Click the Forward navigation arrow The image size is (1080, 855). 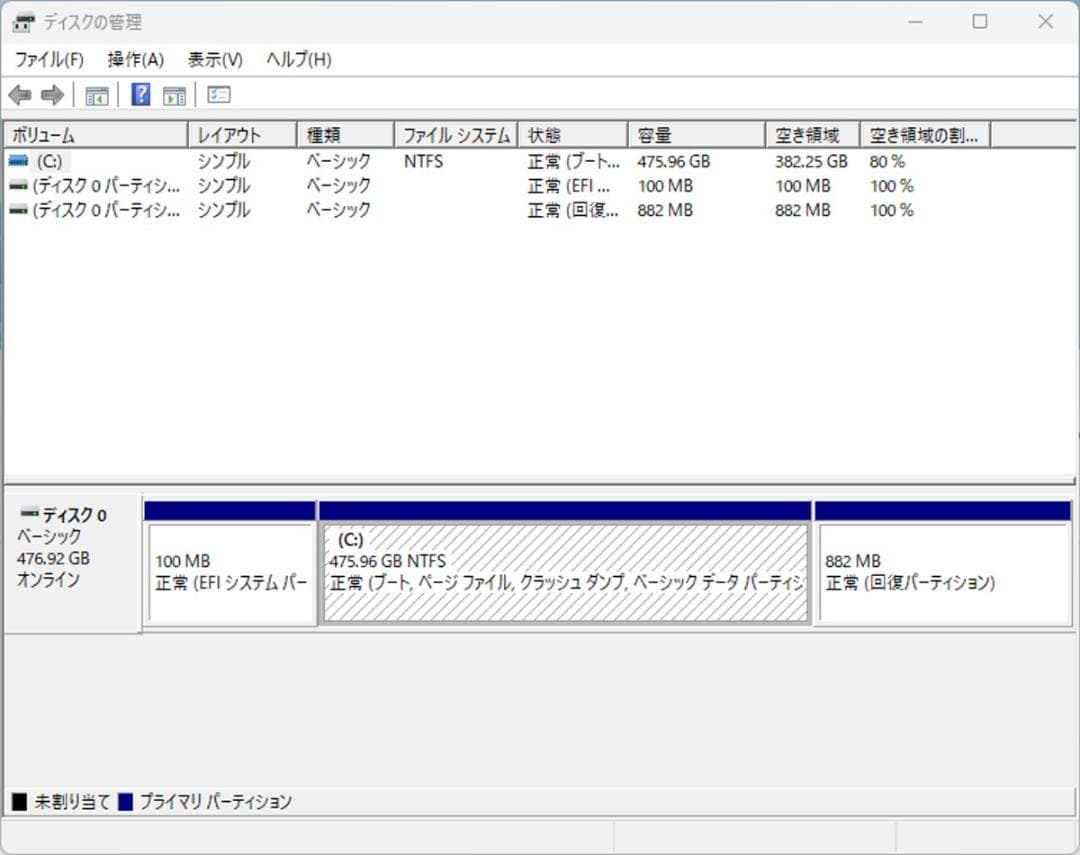(x=50, y=94)
